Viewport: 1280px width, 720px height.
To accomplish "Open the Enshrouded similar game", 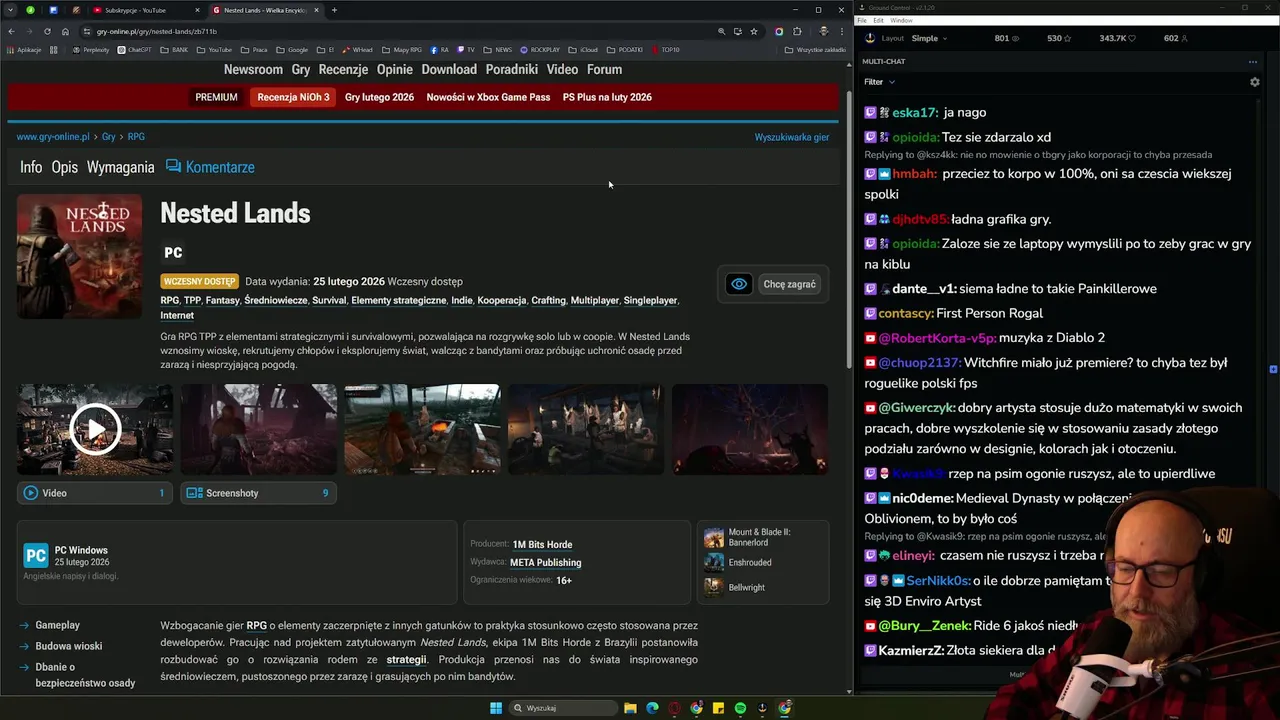I will pos(738,562).
